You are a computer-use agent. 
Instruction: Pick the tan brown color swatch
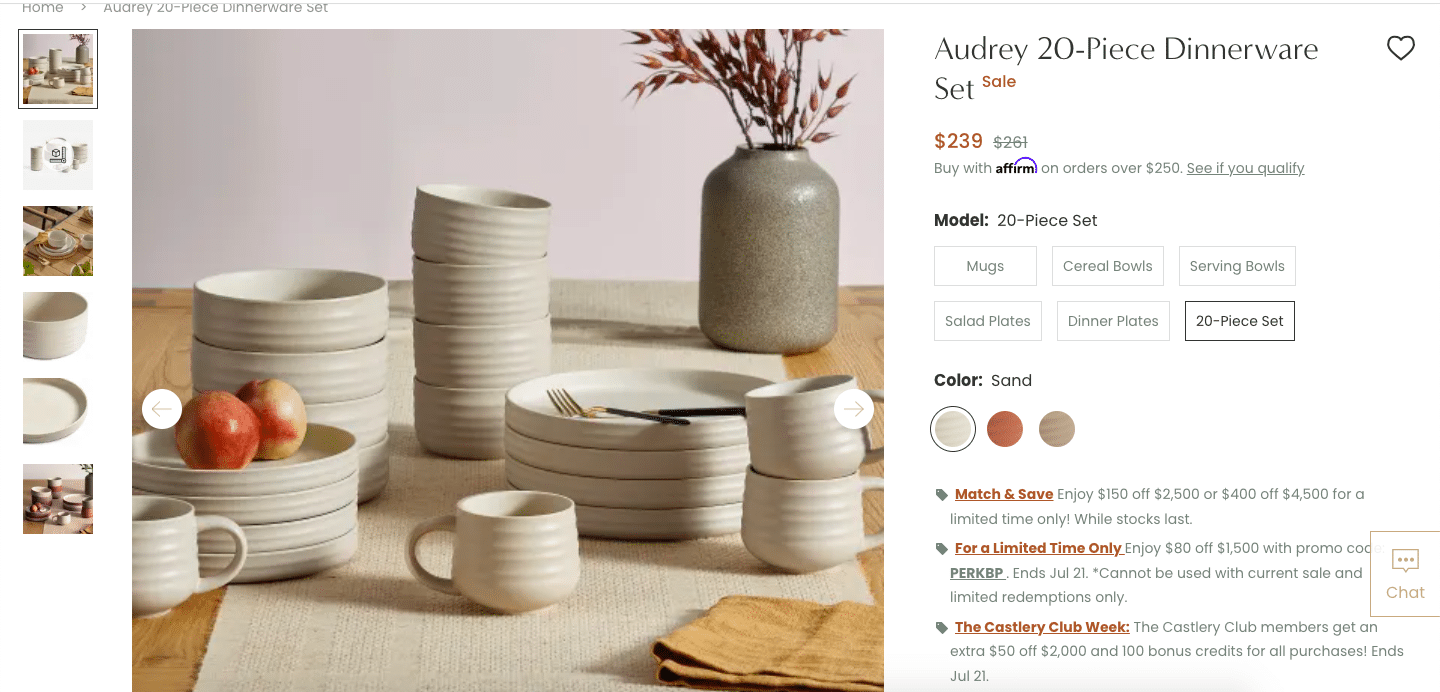(x=1057, y=429)
